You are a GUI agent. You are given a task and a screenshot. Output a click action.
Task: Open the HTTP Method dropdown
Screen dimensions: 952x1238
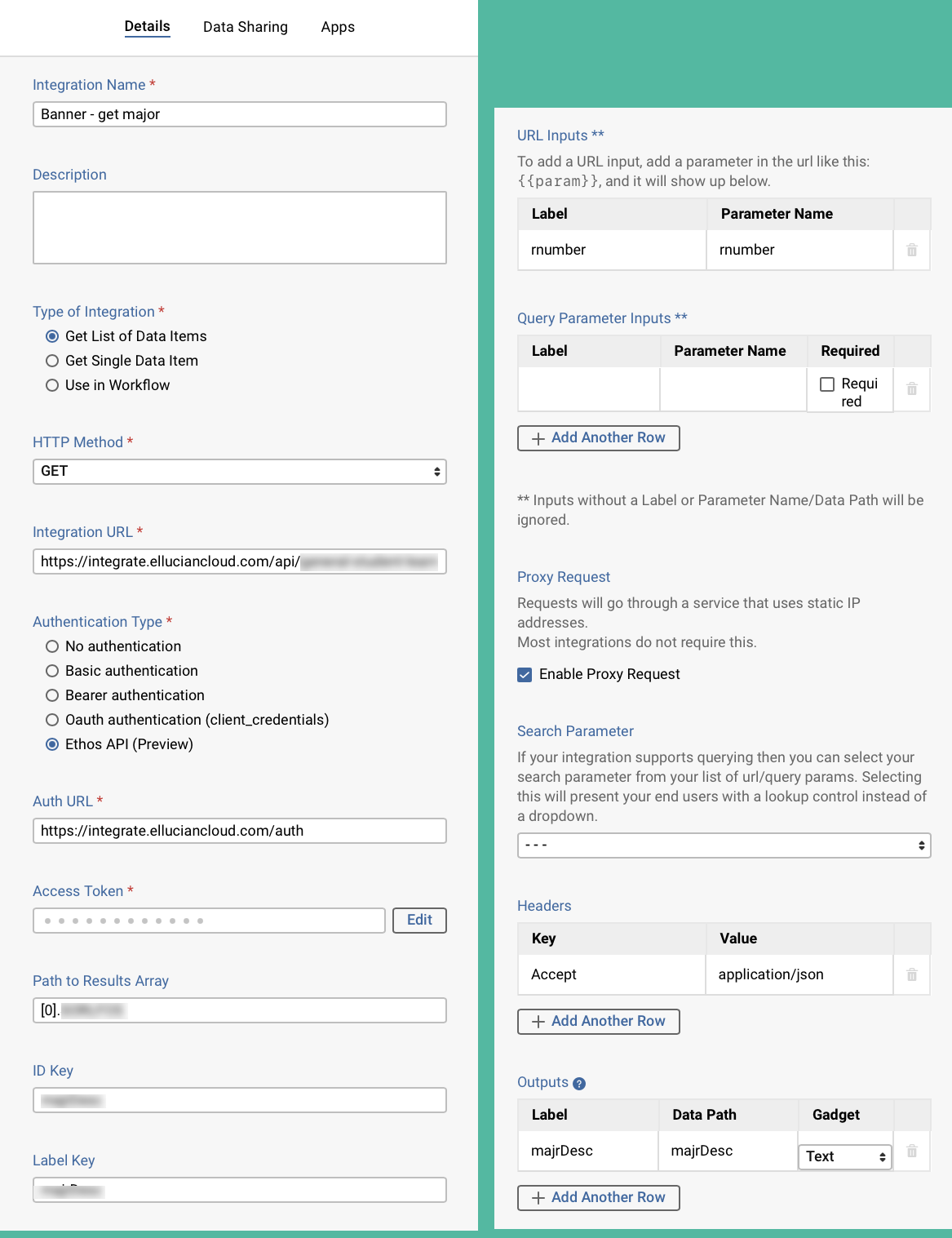click(x=239, y=471)
